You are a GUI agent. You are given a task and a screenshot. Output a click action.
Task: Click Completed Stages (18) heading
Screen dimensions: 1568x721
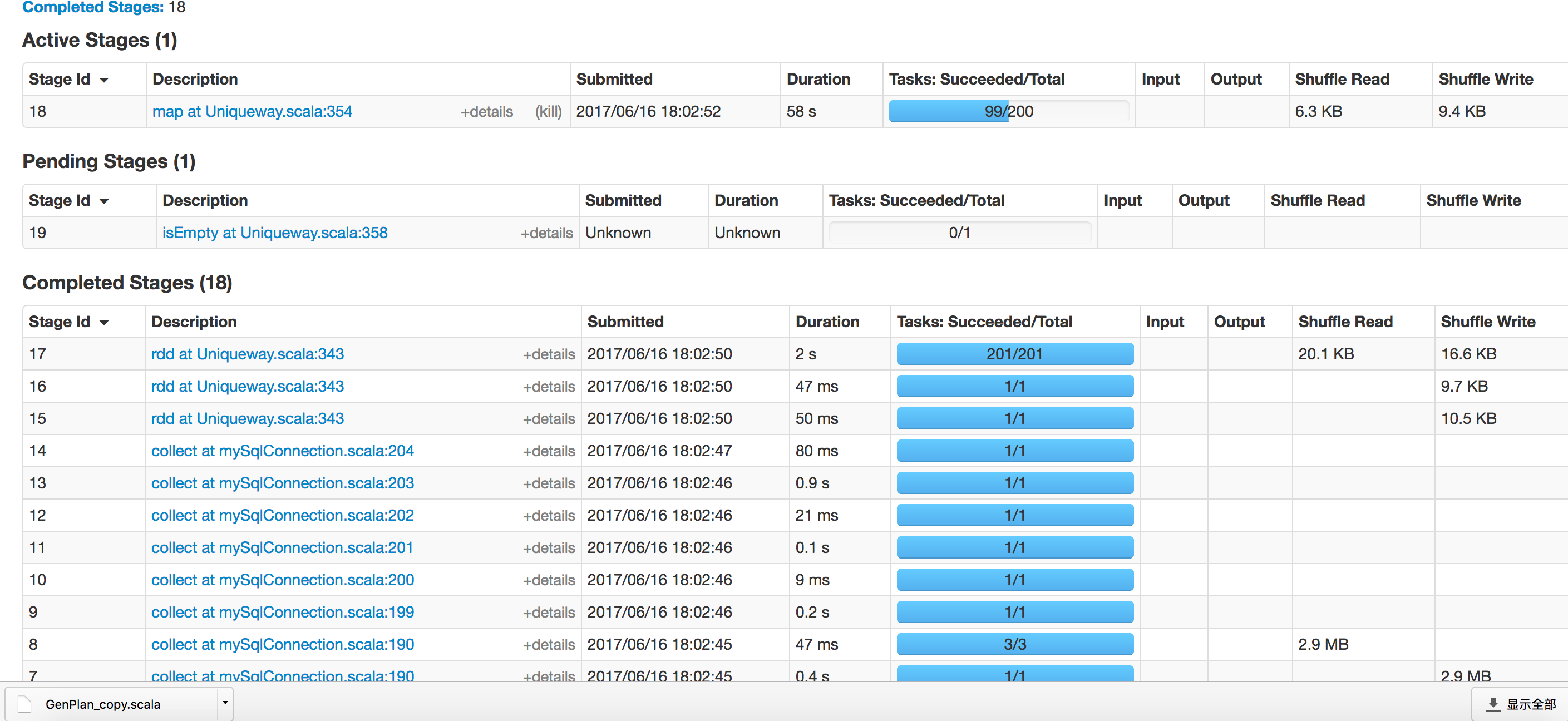pyautogui.click(x=127, y=282)
